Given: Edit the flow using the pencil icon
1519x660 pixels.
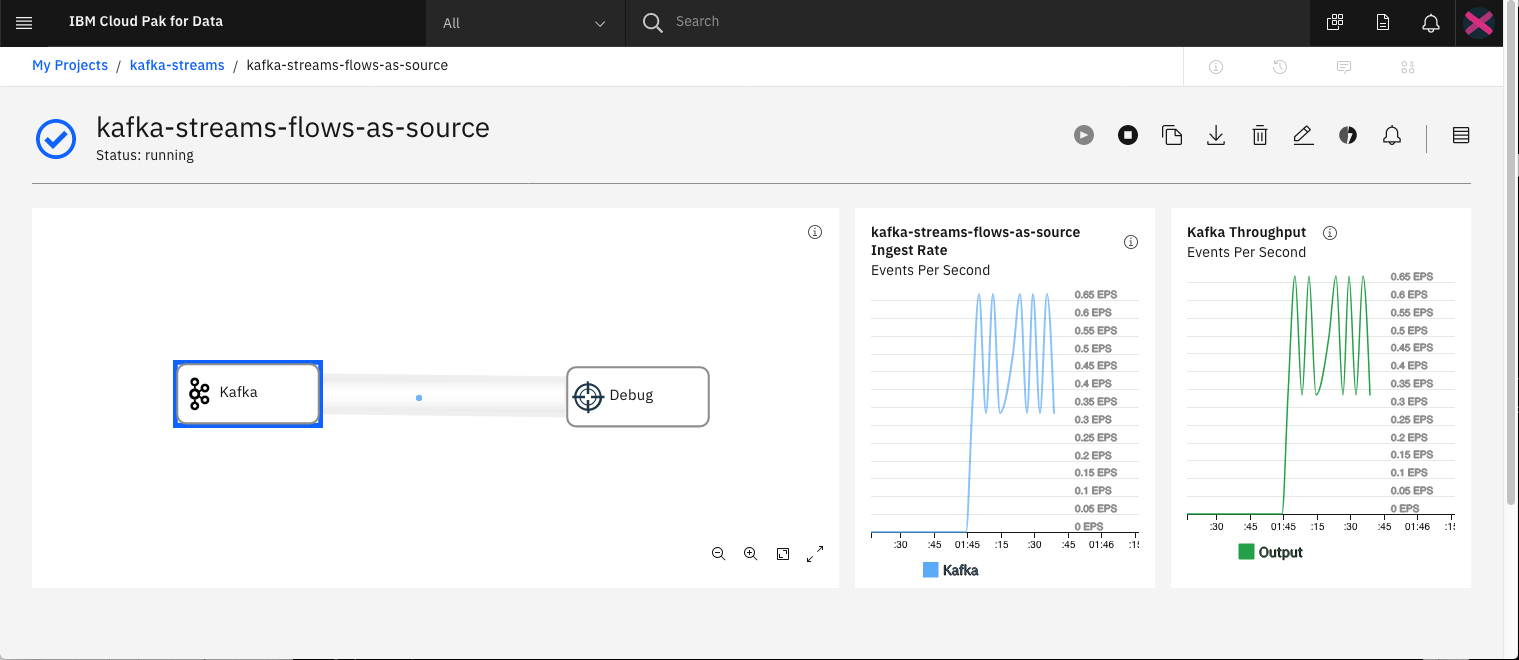Looking at the screenshot, I should tap(1303, 135).
